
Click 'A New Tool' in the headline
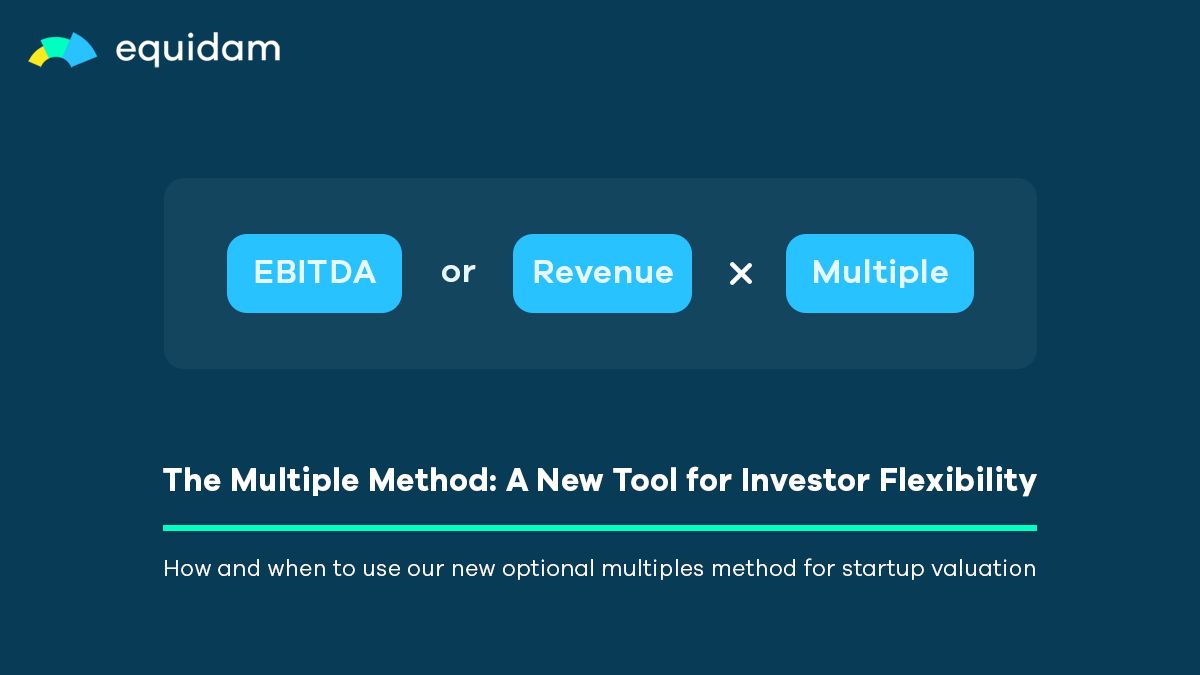click(591, 480)
